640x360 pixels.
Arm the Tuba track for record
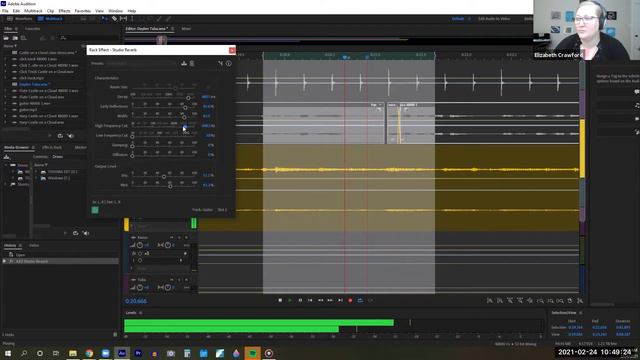[x=187, y=280]
